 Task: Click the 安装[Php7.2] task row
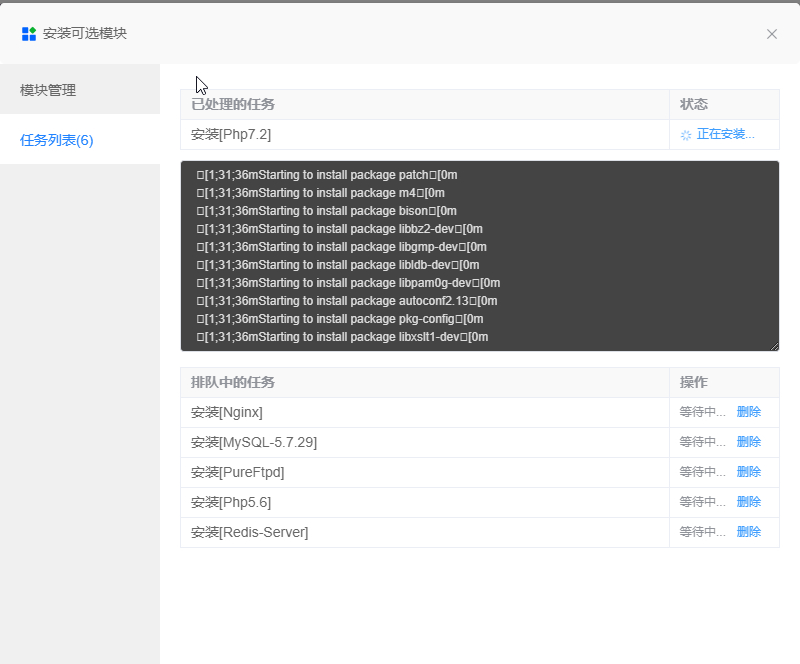pyautogui.click(x=480, y=135)
